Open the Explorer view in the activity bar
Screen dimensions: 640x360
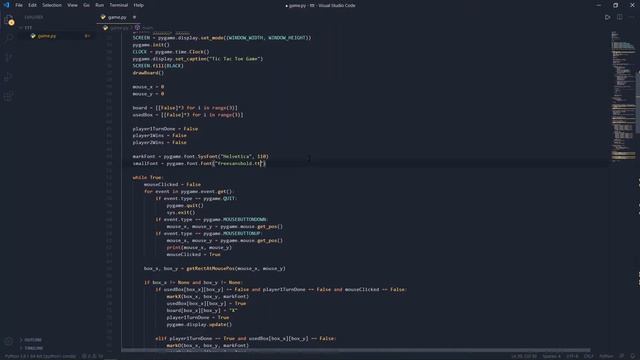tap(9, 20)
